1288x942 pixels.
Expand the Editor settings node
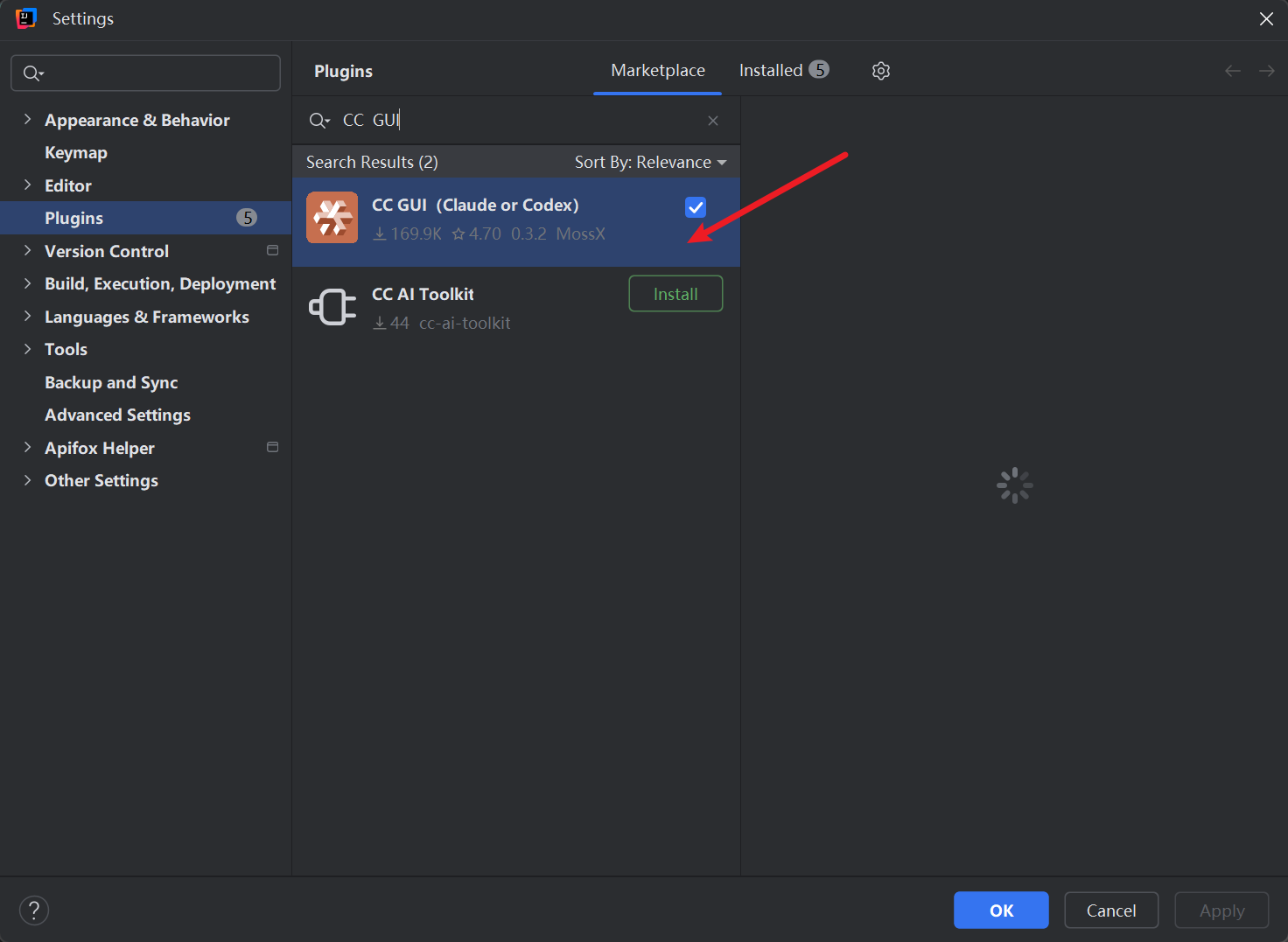click(x=27, y=185)
